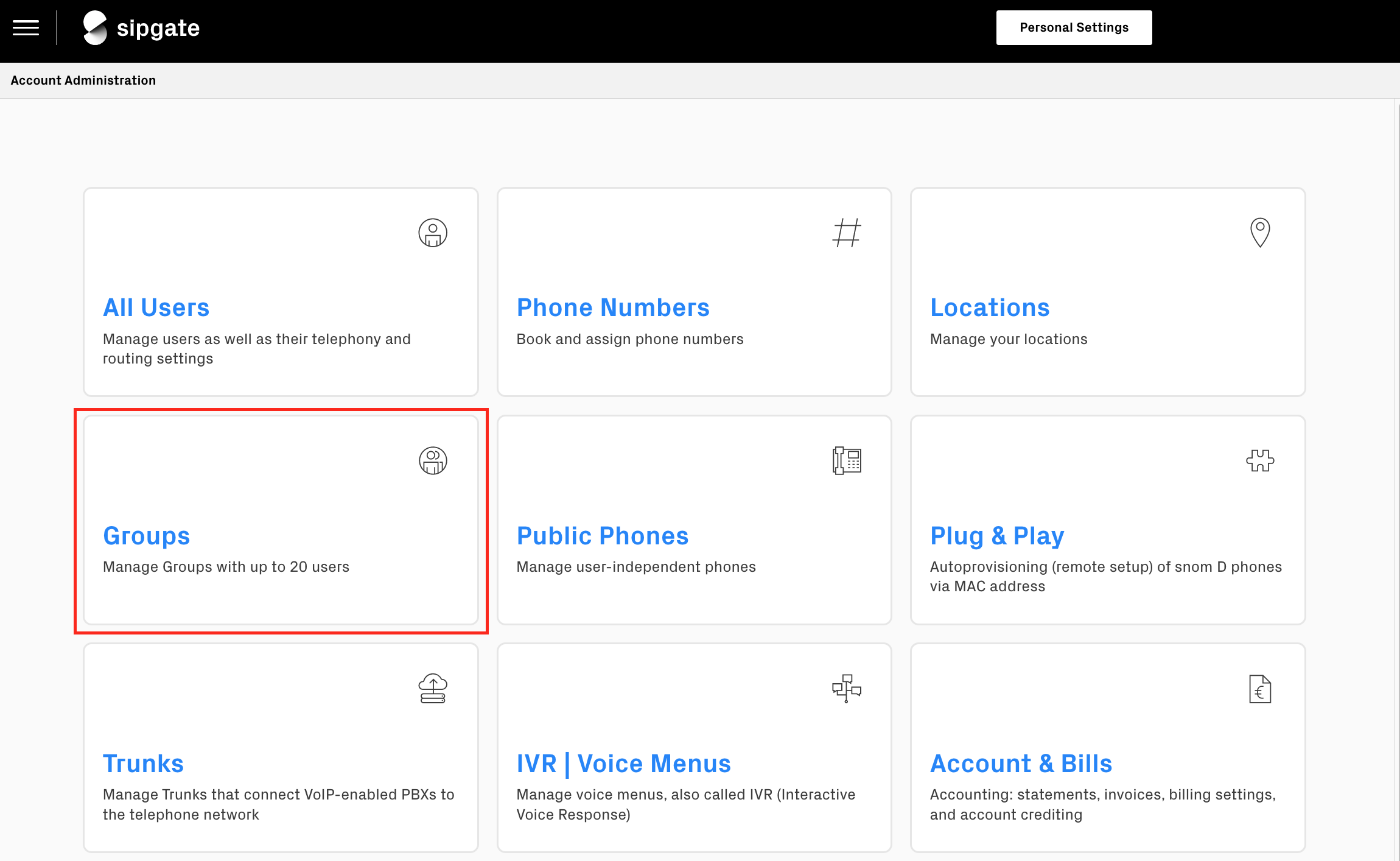Open the Phone Numbers section
The height and width of the screenshot is (861, 1400).
click(x=613, y=307)
